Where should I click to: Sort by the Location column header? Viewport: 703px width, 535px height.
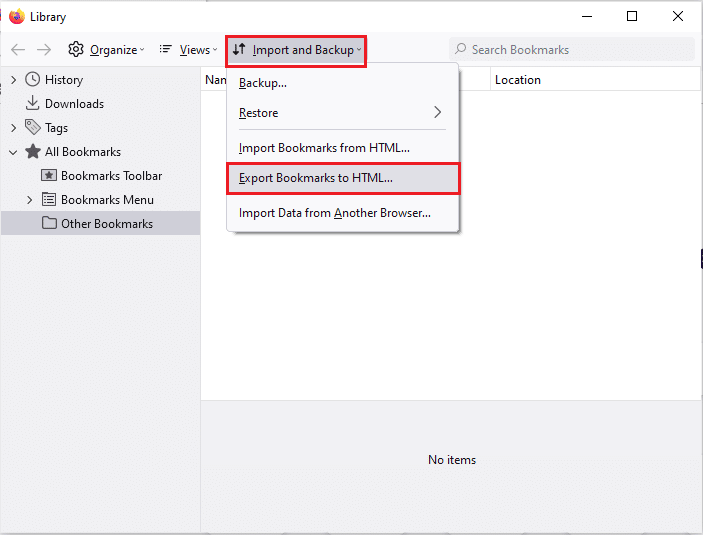(x=595, y=79)
